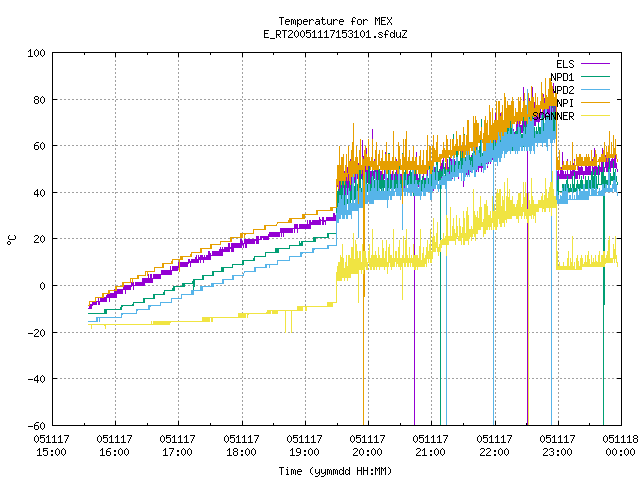Click the y-axis value 60

39,146
